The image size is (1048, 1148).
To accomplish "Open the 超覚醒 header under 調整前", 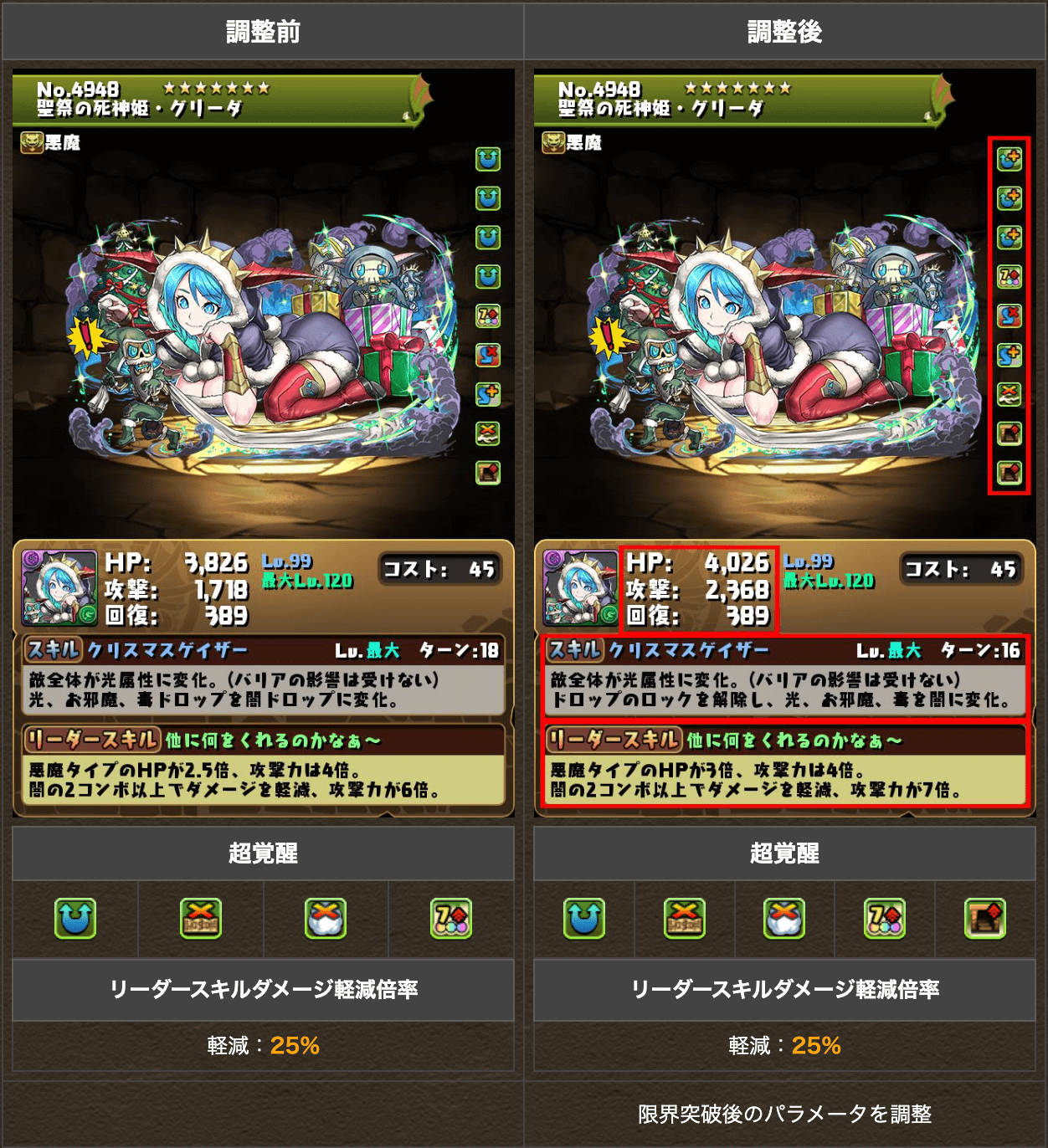I will 263,853.
